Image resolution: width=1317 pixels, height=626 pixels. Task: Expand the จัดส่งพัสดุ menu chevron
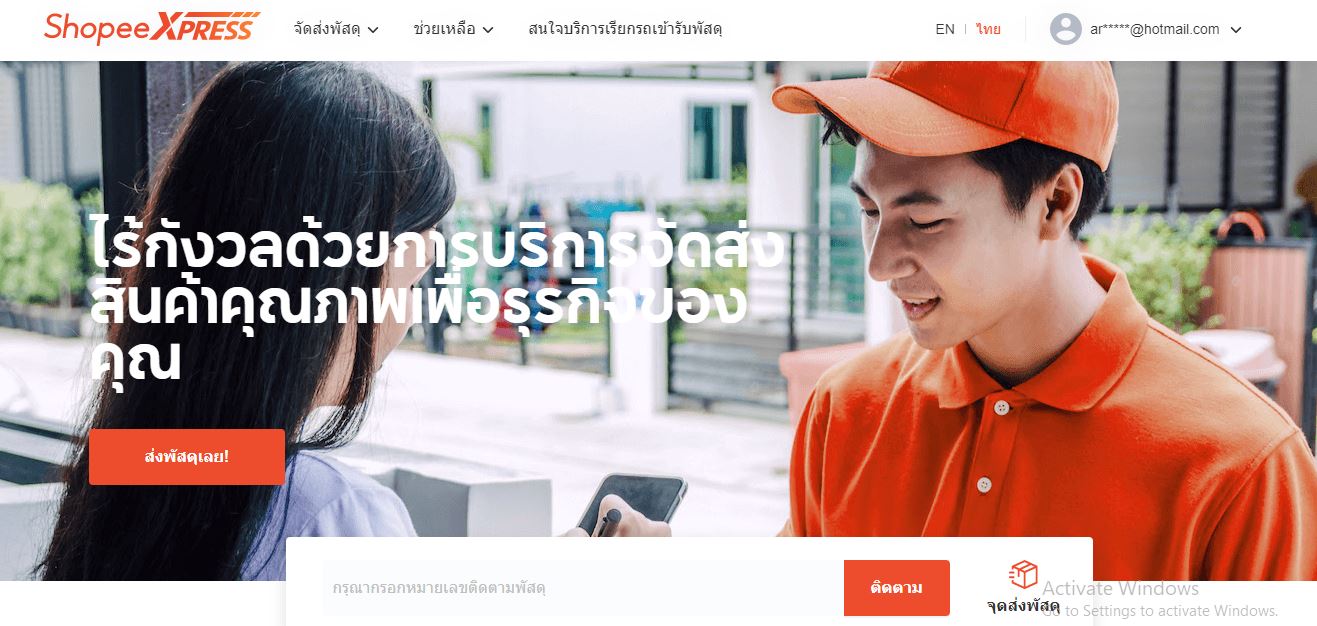(x=373, y=30)
